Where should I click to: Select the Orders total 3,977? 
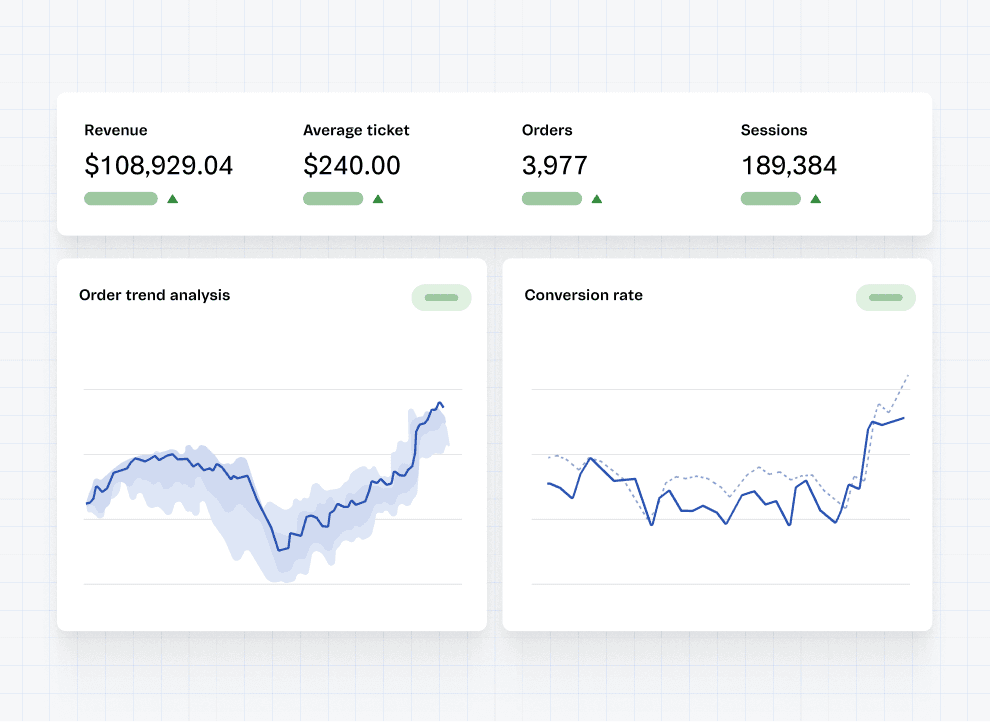click(x=554, y=166)
